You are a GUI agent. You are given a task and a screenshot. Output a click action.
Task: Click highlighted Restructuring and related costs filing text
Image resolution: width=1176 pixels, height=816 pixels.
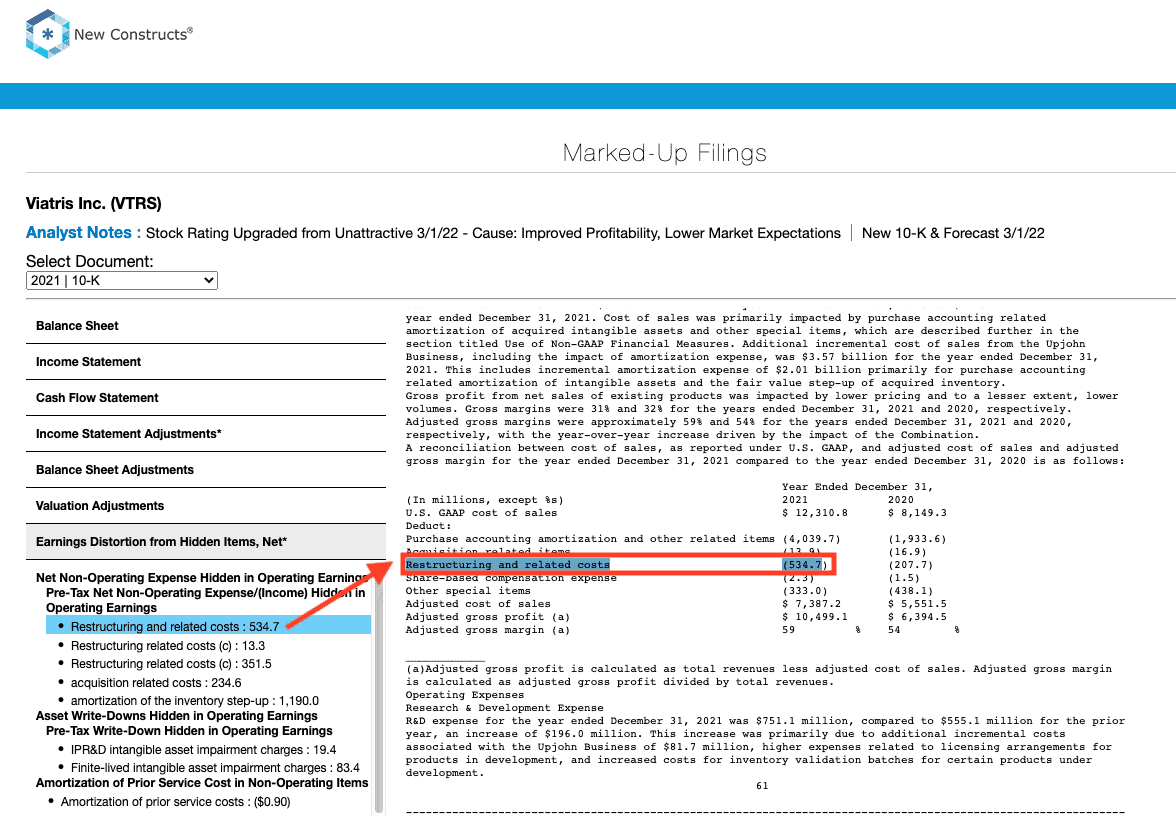(508, 565)
